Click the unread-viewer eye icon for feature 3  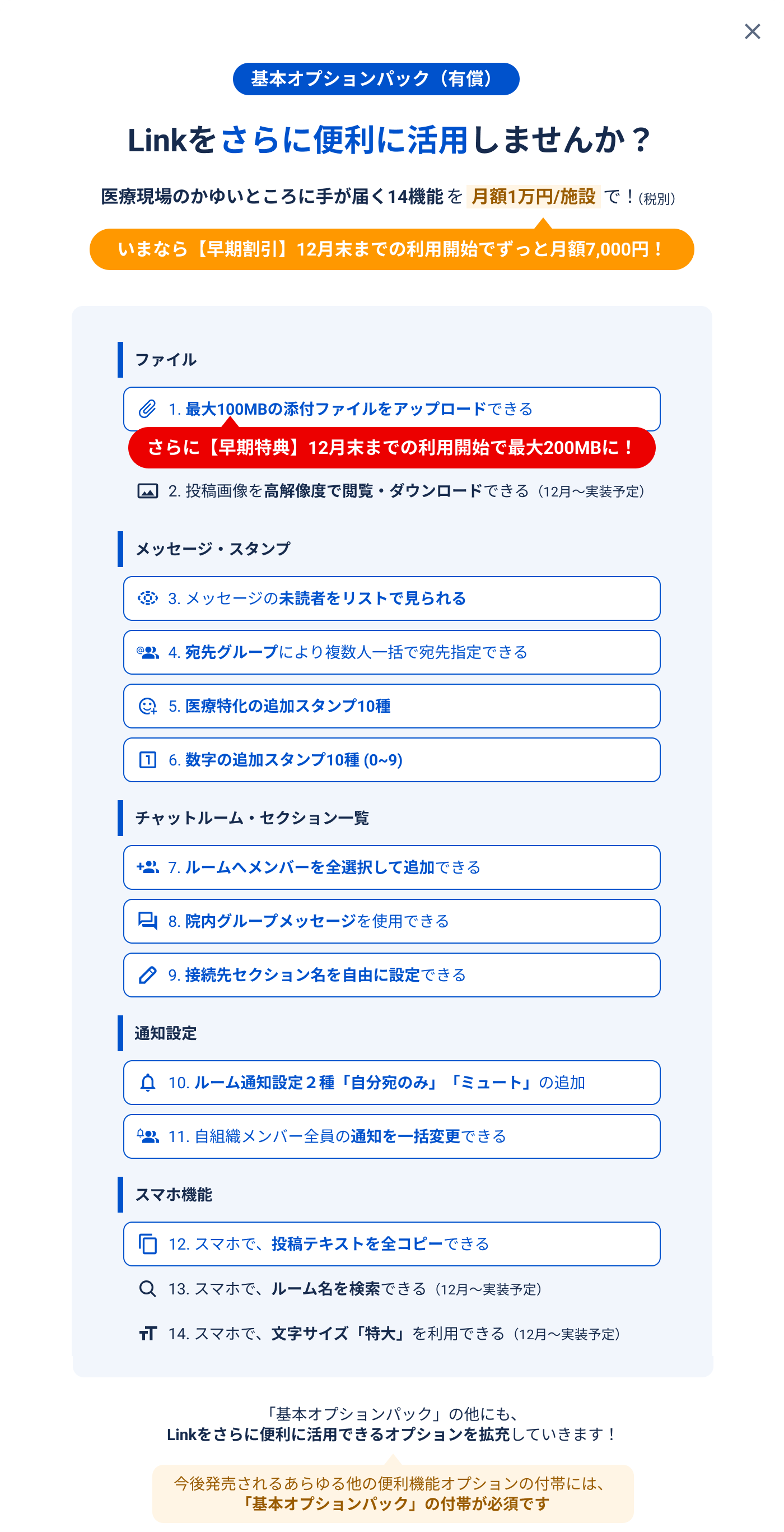click(x=147, y=598)
